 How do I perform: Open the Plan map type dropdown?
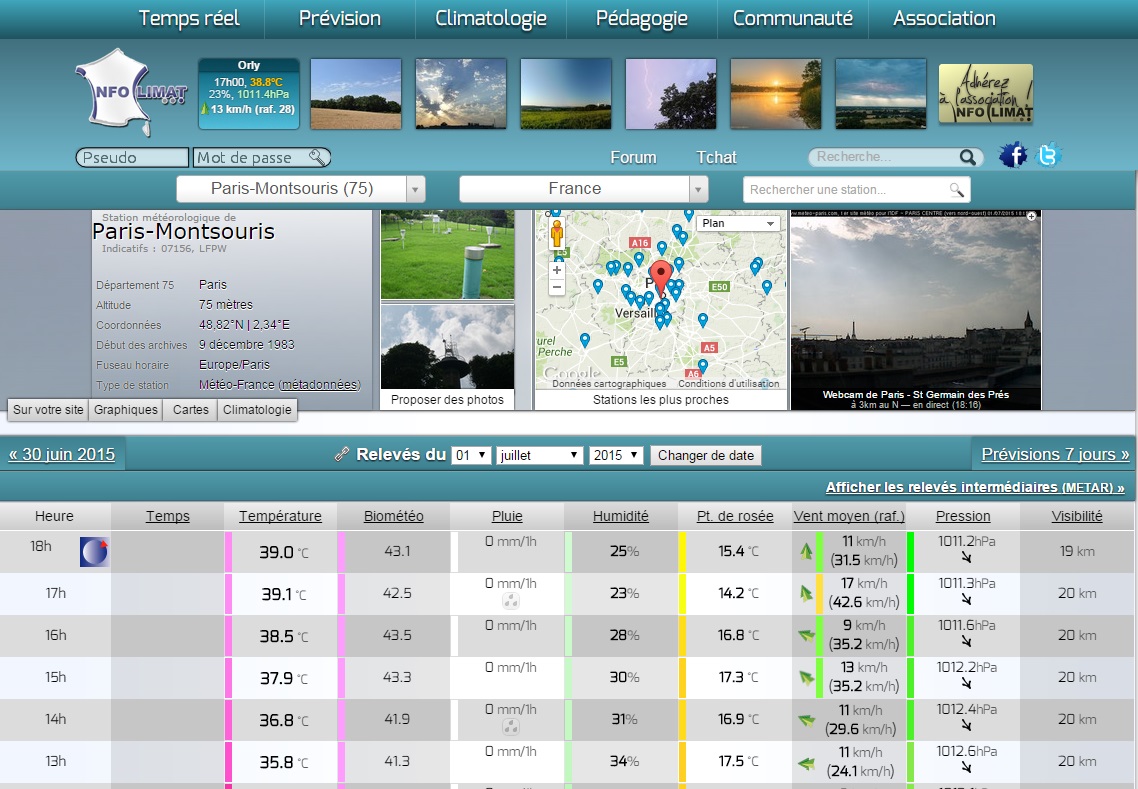(x=739, y=224)
